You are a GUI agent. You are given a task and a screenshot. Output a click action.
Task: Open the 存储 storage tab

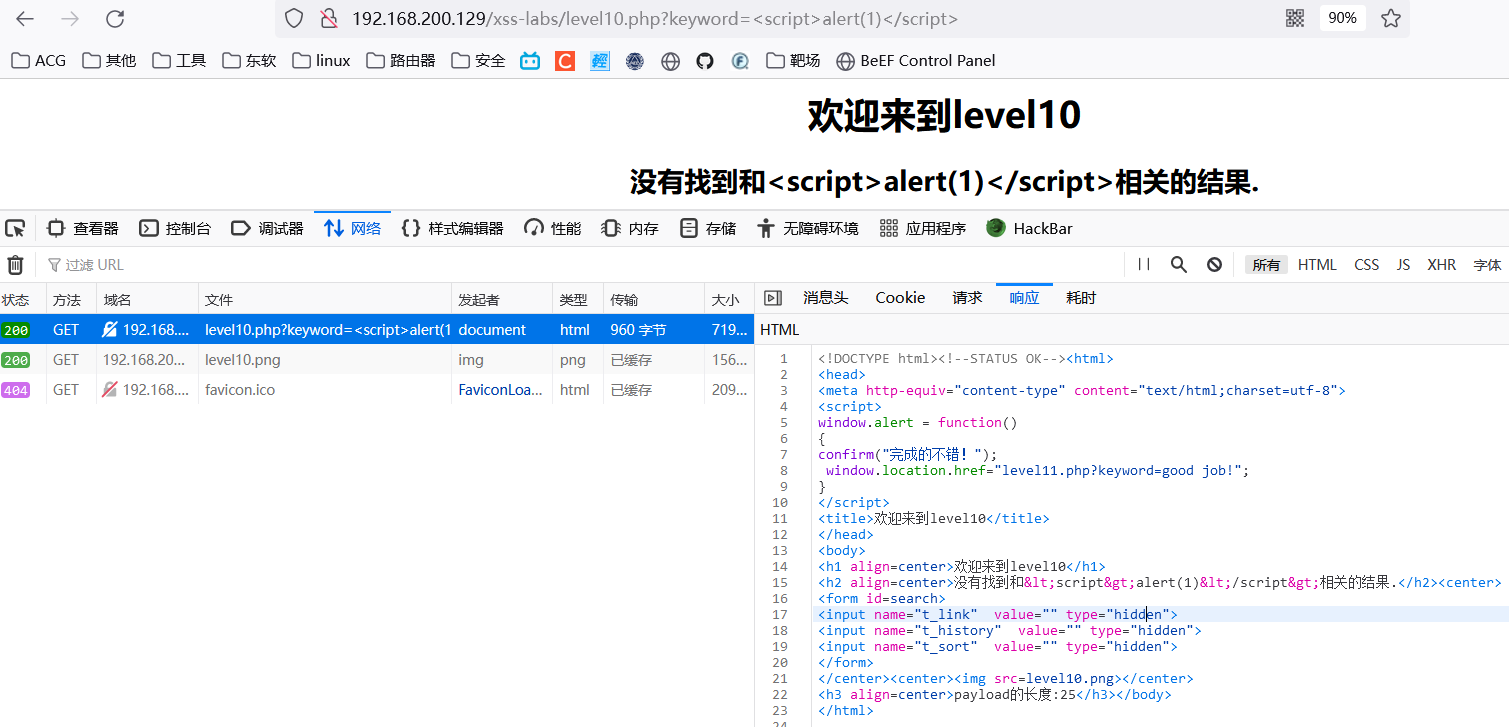[x=707, y=229]
